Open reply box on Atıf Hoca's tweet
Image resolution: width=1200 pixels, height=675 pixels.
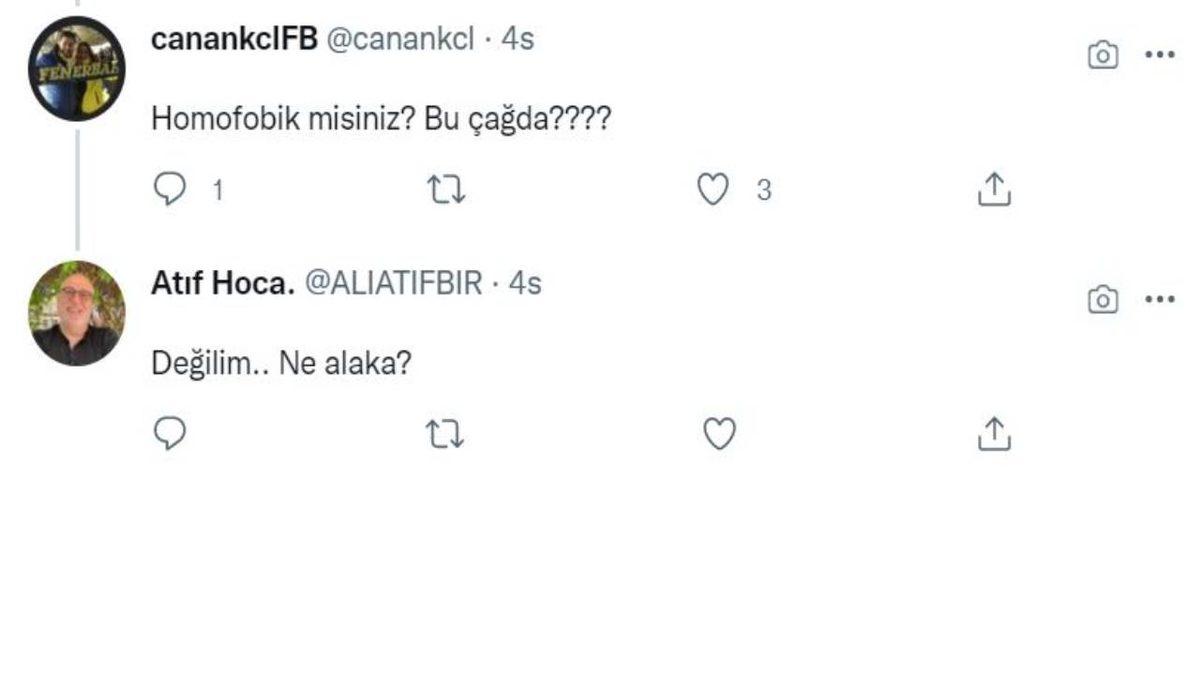(170, 432)
